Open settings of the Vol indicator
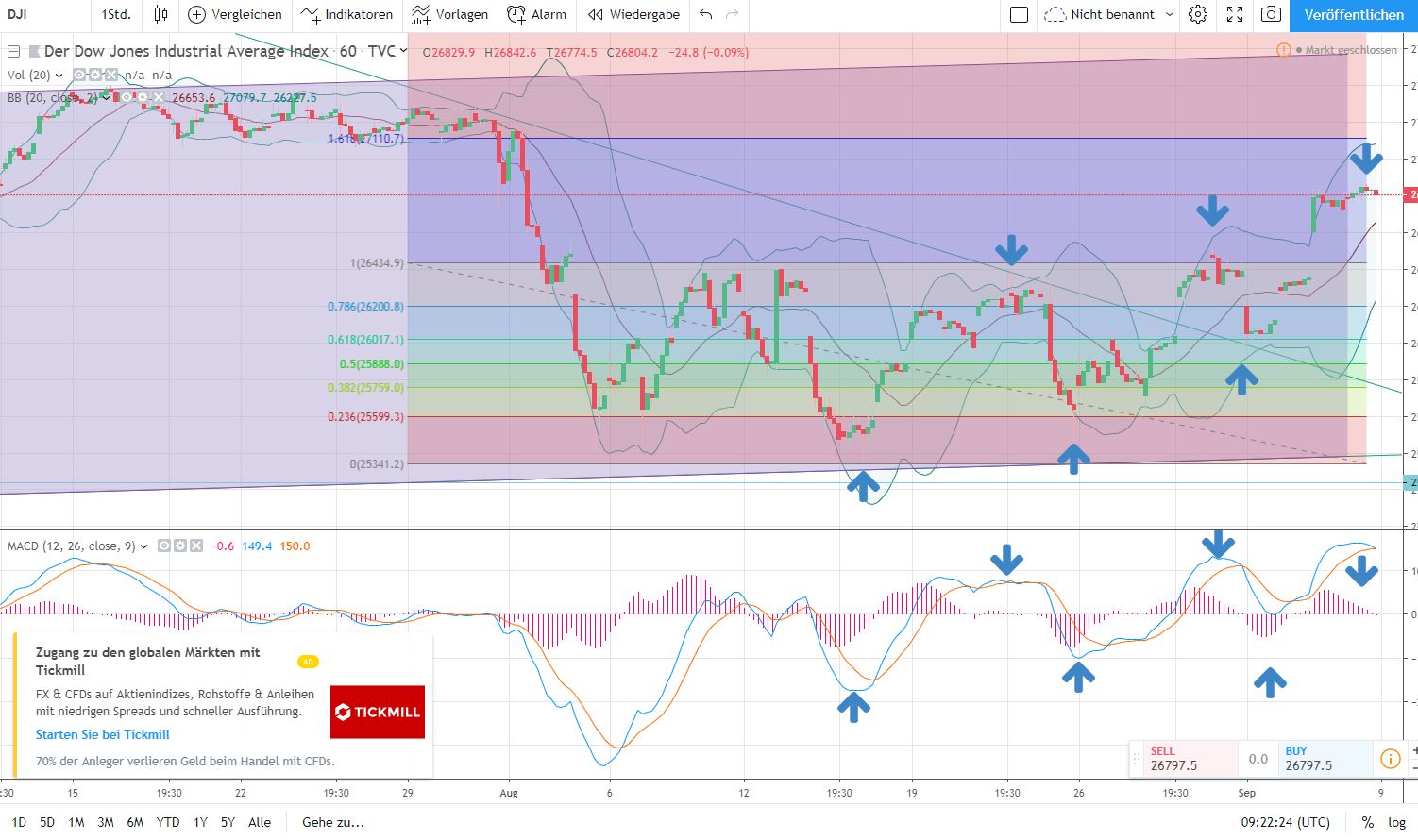Viewport: 1418px width, 840px height. pyautogui.click(x=95, y=75)
